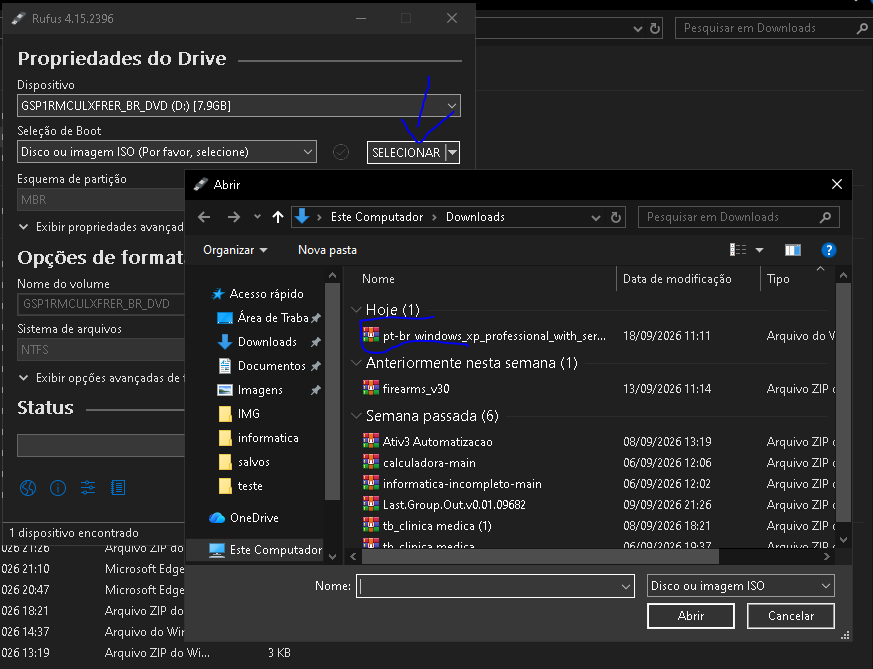Image resolution: width=873 pixels, height=669 pixels.
Task: Open recent locations arrow in Abrir dialog
Action: (257, 217)
